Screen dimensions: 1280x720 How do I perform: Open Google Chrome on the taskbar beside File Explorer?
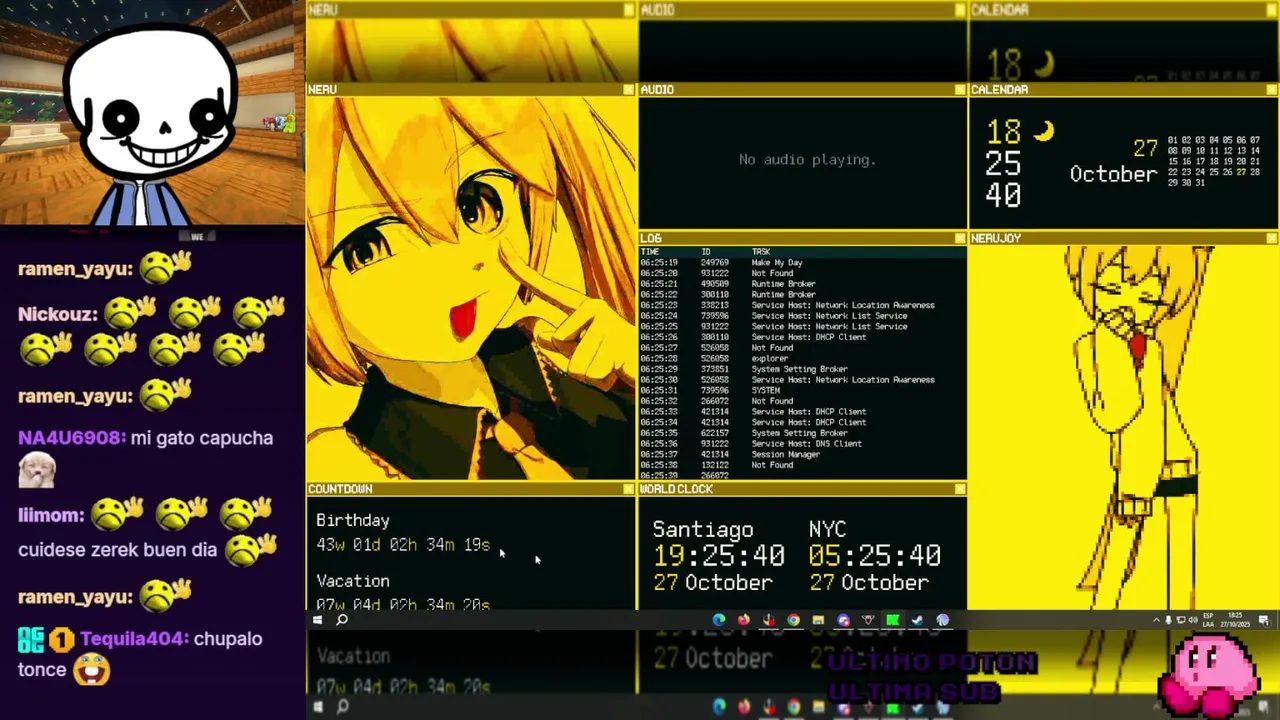click(x=793, y=620)
